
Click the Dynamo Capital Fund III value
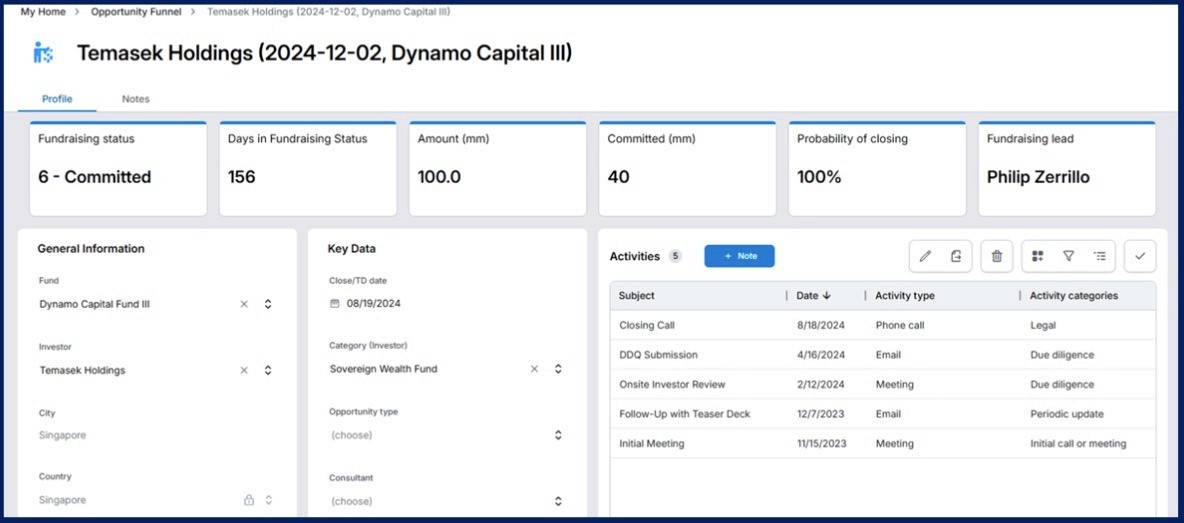tap(95, 304)
